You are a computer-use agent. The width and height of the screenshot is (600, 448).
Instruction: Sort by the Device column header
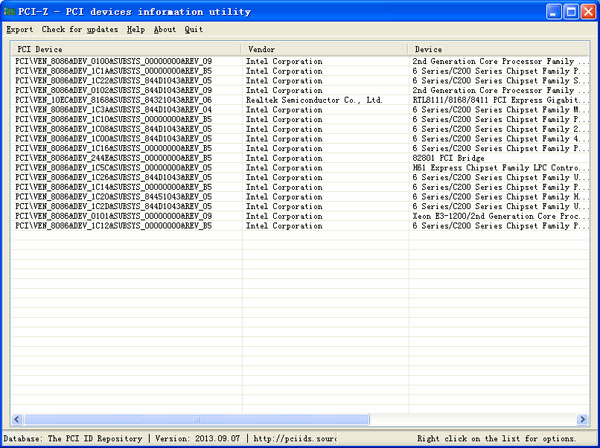click(499, 49)
